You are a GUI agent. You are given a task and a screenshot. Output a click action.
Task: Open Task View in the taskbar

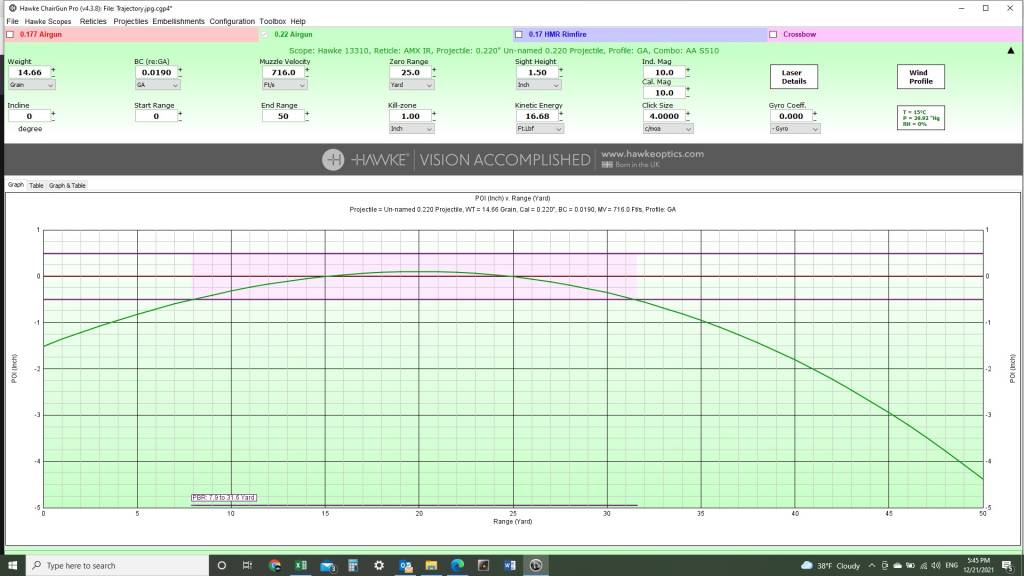248,566
